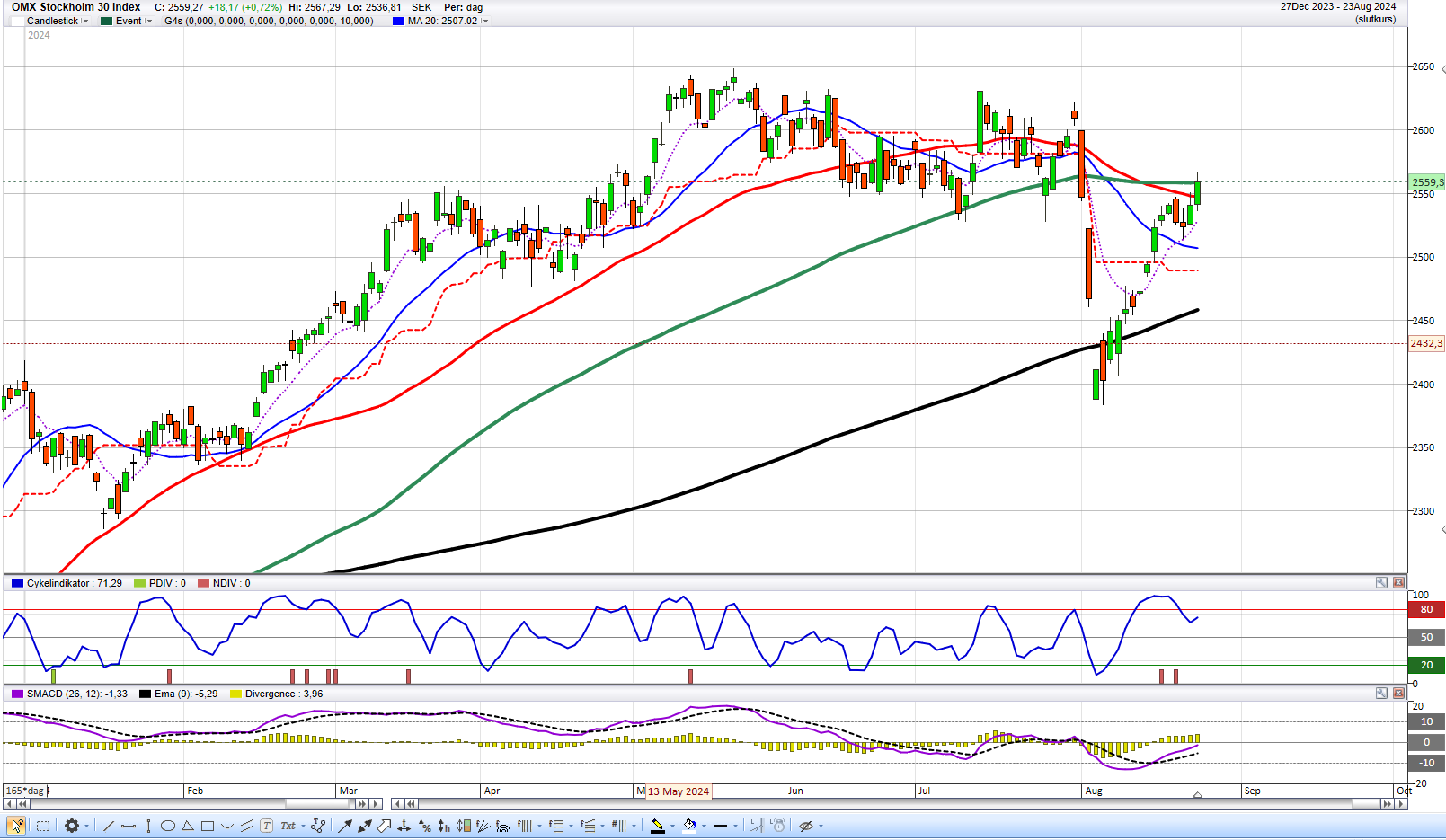The width and height of the screenshot is (1446, 840).
Task: Expand the hash vertical lines dropdown
Action: pyautogui.click(x=634, y=827)
